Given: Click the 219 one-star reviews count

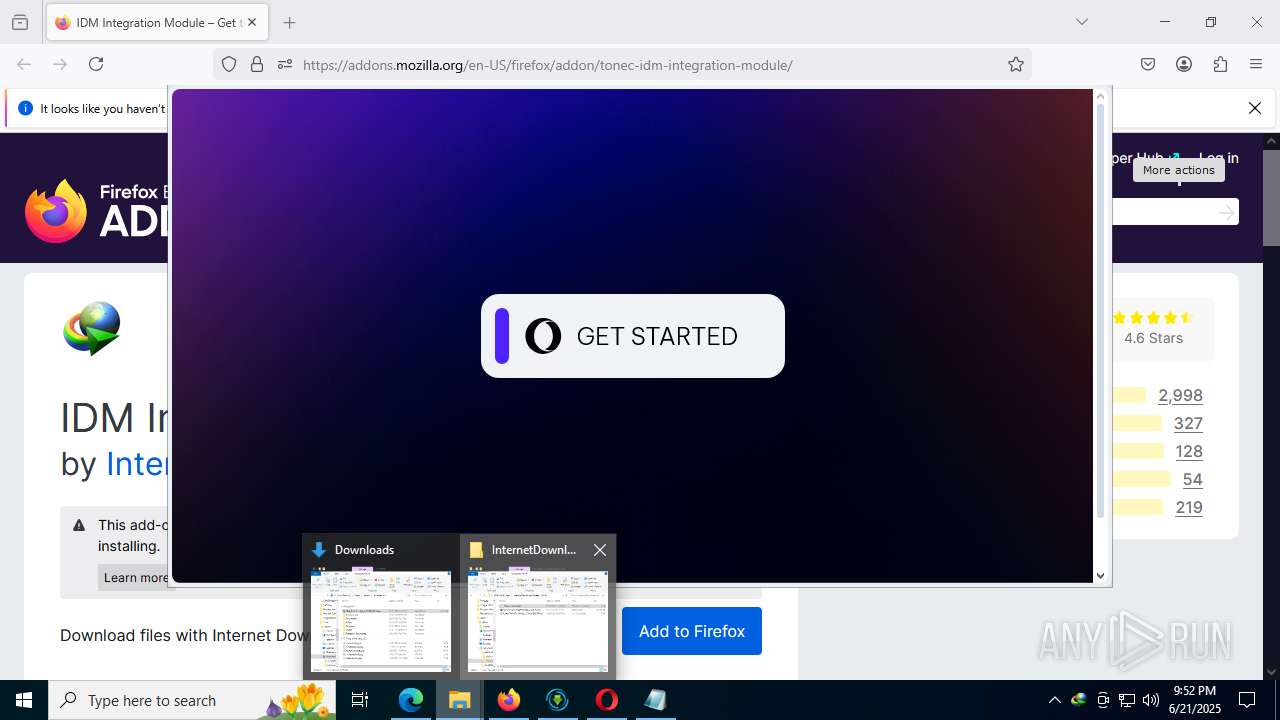Looking at the screenshot, I should (1189, 507).
